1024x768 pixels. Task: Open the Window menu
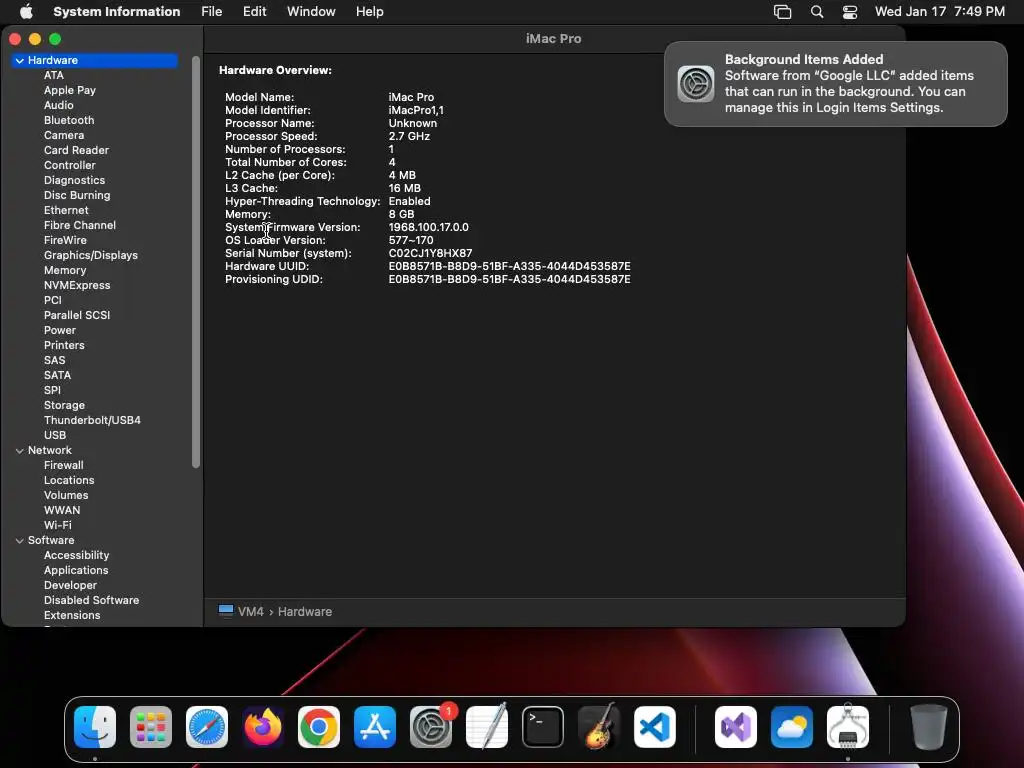pyautogui.click(x=311, y=12)
